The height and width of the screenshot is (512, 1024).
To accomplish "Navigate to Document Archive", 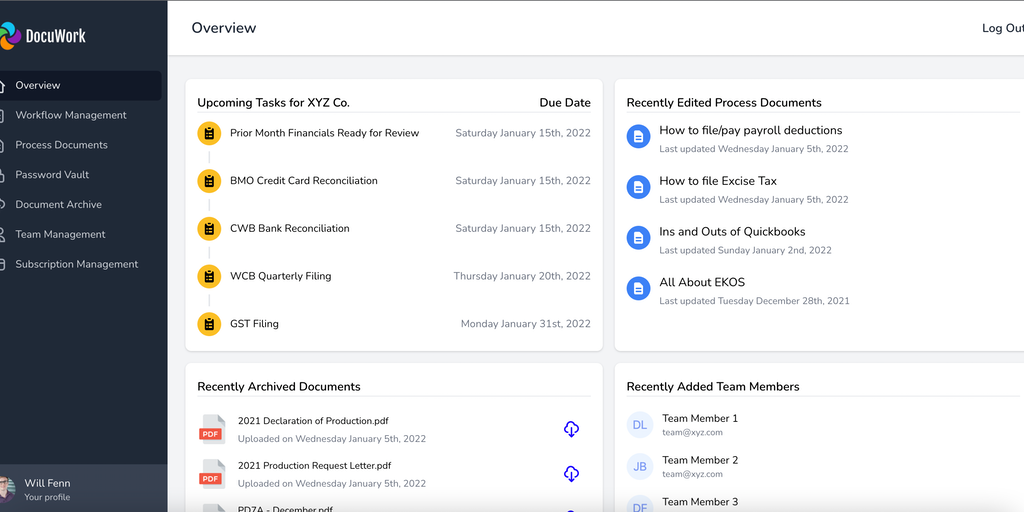I will [58, 205].
